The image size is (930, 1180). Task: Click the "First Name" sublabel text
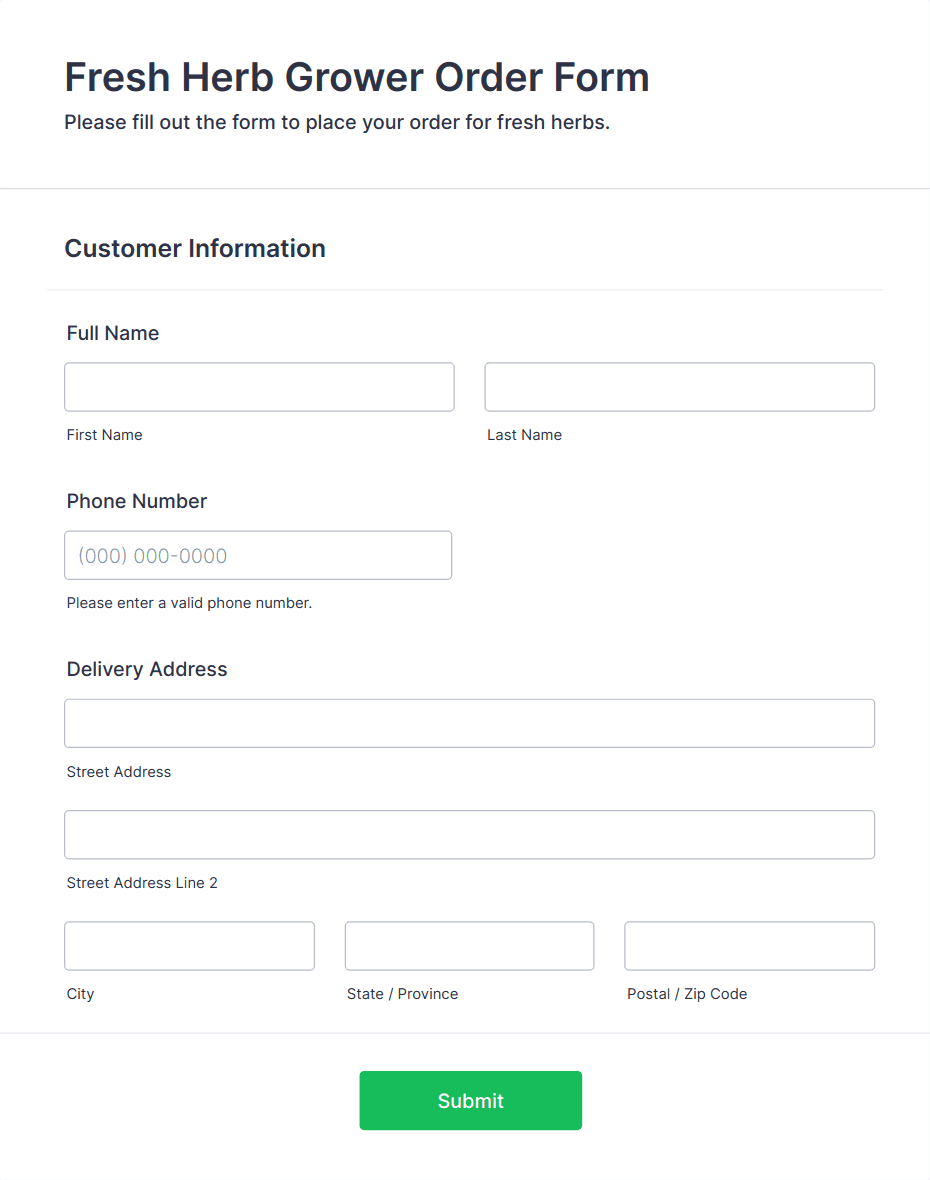105,435
